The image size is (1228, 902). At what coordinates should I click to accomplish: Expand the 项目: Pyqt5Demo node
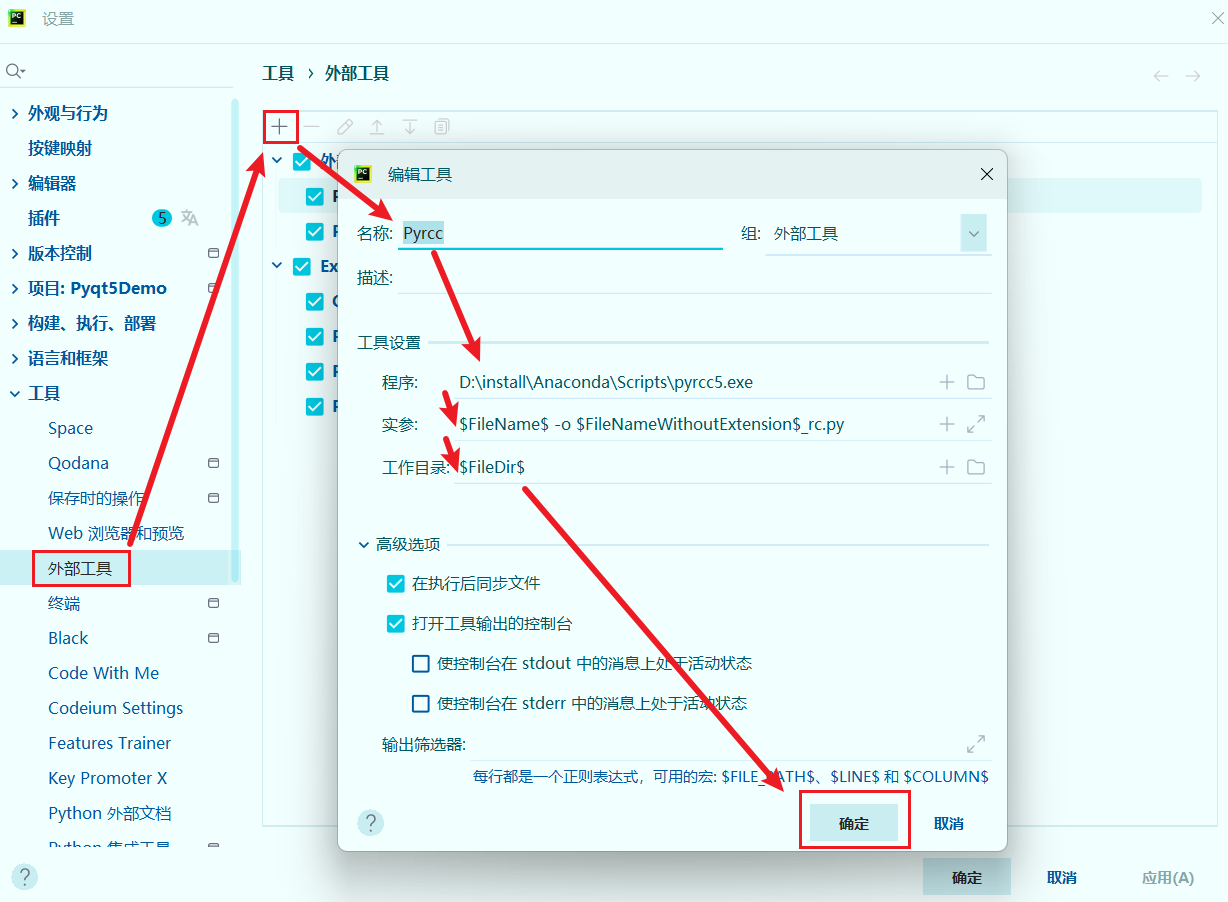14,288
